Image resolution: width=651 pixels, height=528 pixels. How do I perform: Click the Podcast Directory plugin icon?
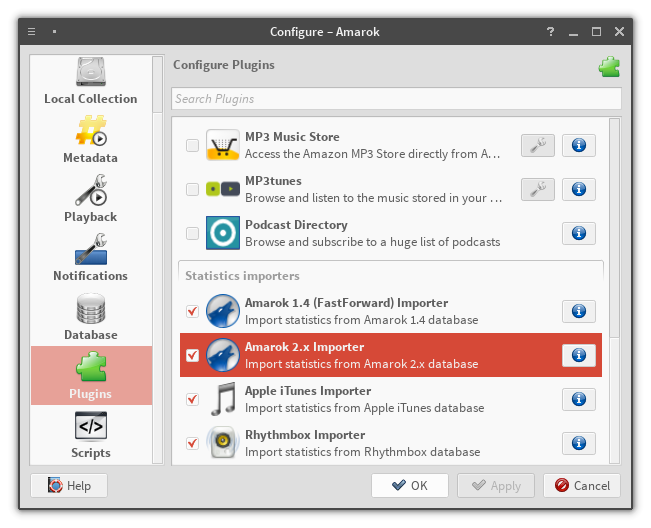point(223,233)
